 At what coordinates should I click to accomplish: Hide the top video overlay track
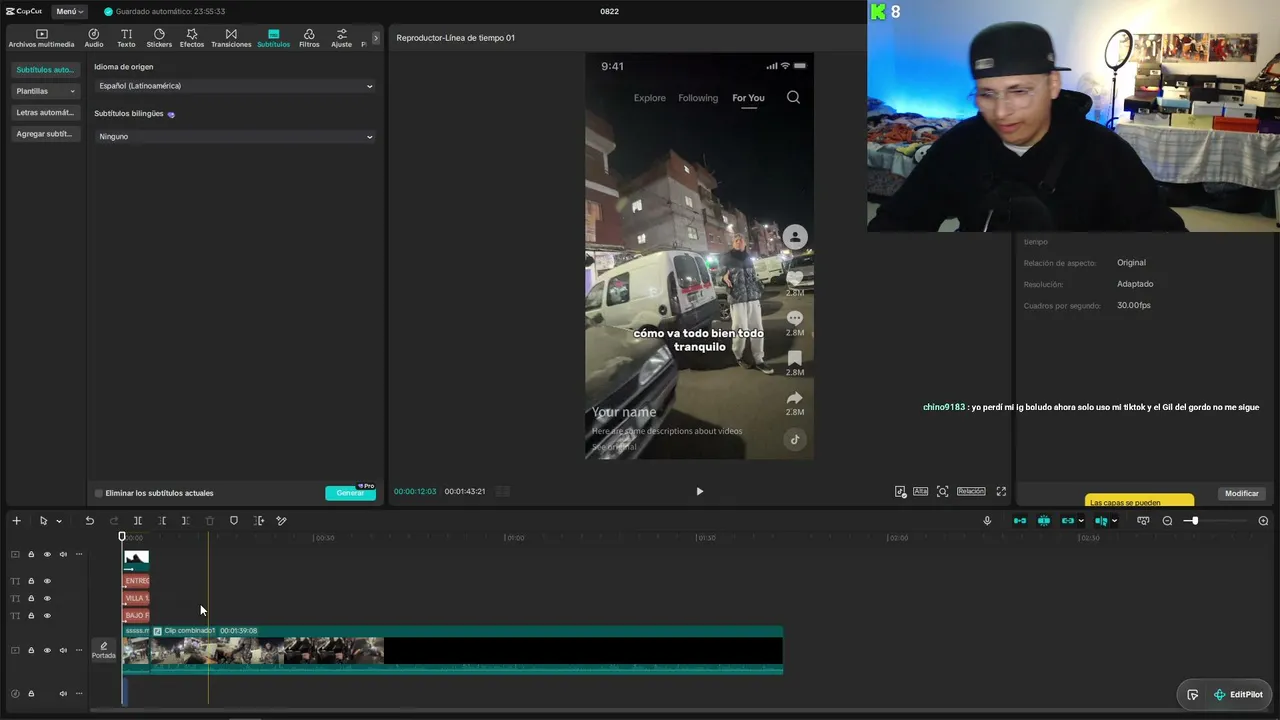point(47,555)
